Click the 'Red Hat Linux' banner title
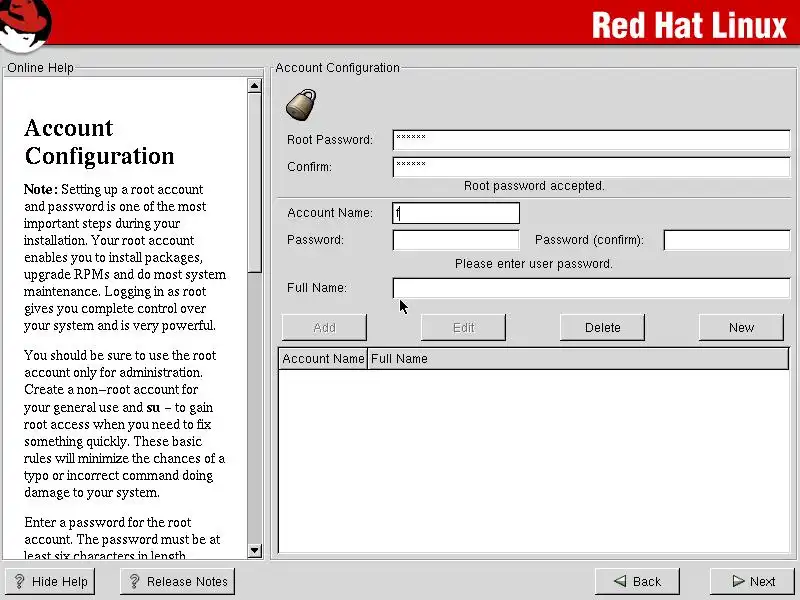Image resolution: width=800 pixels, height=600 pixels. tap(689, 25)
